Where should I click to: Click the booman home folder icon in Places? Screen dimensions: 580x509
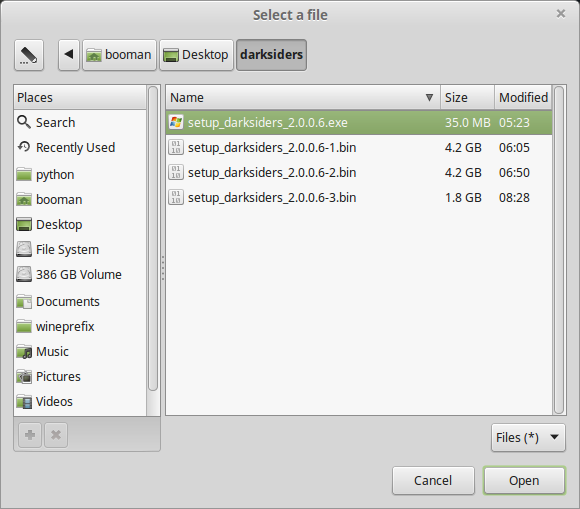click(x=24, y=199)
